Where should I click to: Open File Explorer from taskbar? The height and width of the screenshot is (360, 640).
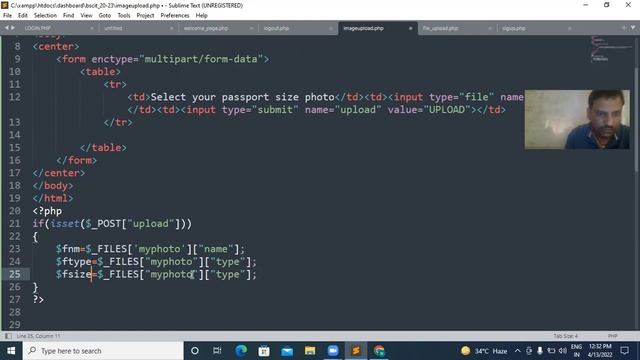(x=310, y=351)
